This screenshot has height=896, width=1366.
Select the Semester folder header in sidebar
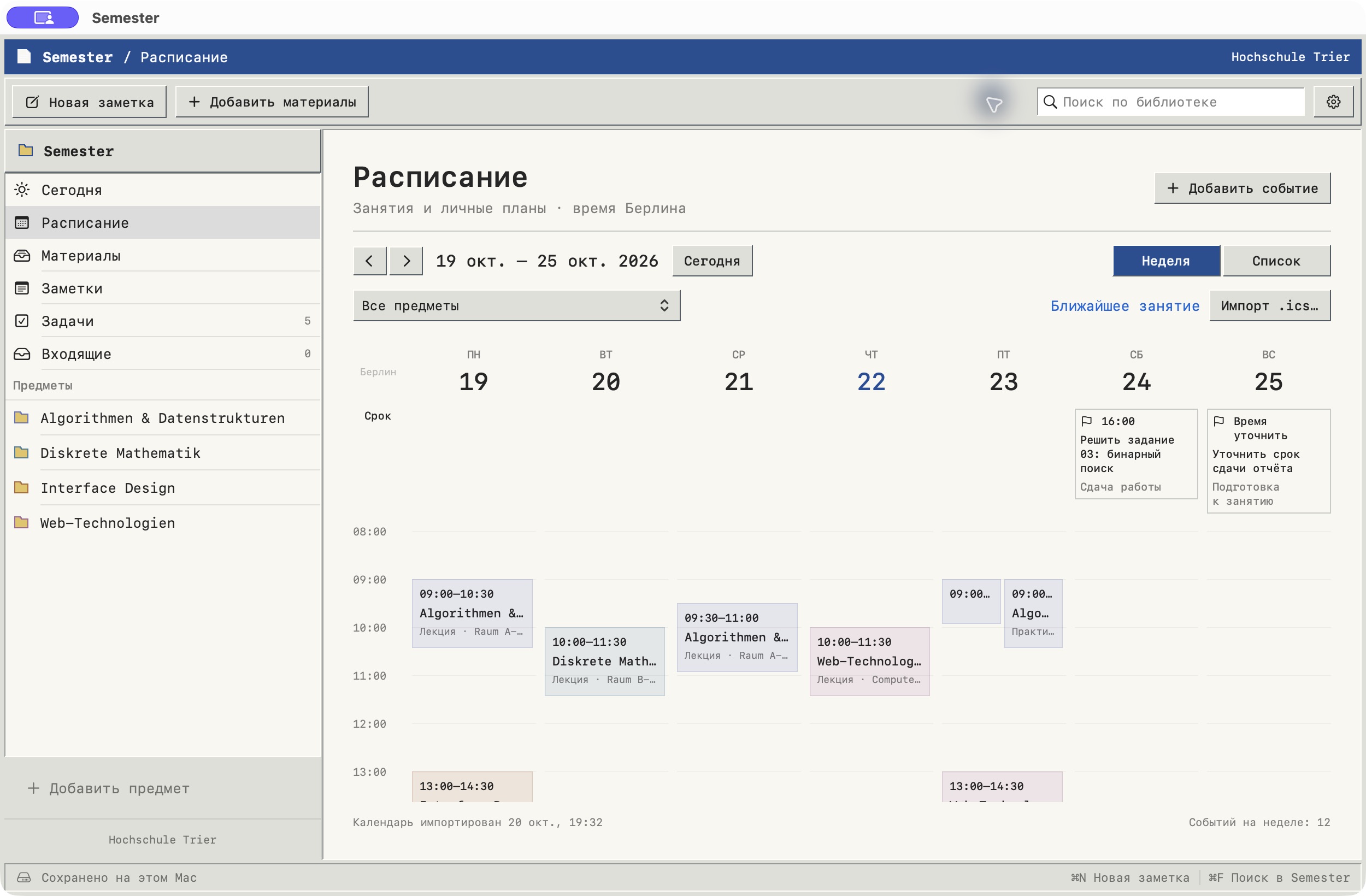[x=163, y=151]
